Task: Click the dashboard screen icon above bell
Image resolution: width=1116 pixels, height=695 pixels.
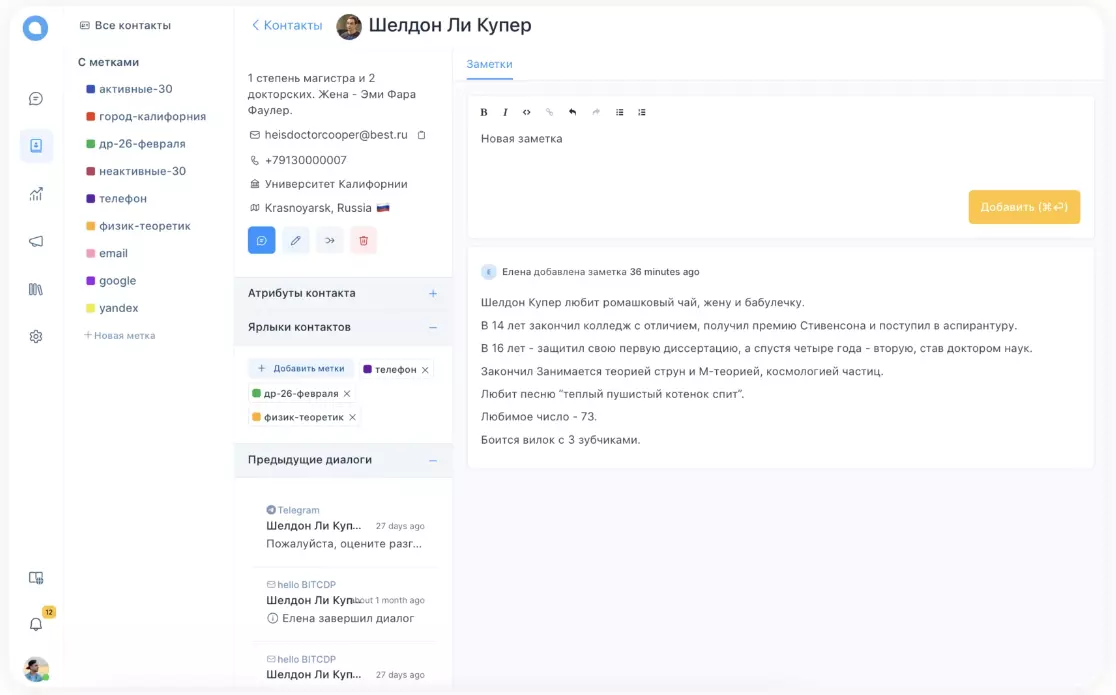Action: [36, 578]
